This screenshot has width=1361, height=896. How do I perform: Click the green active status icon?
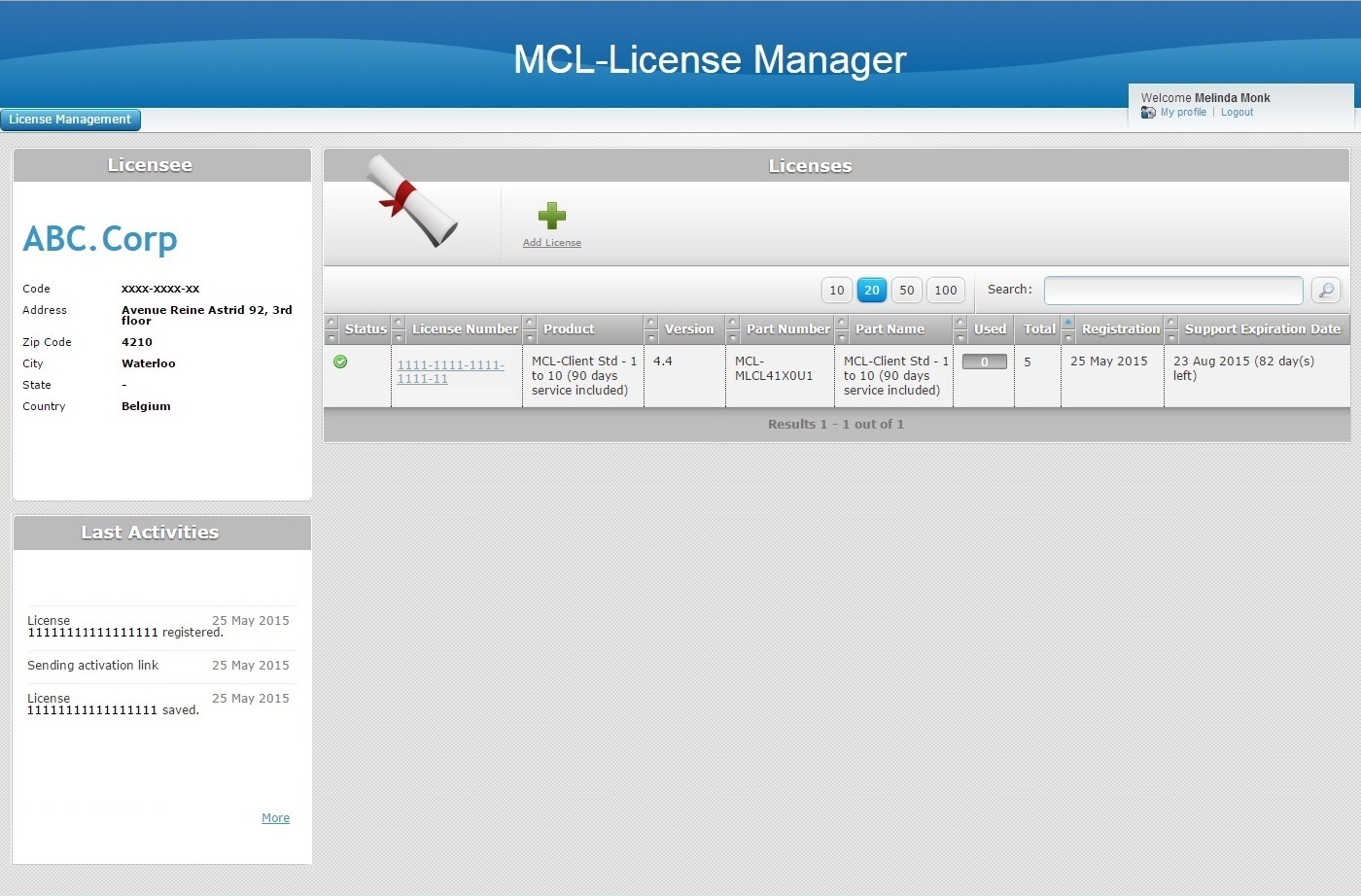click(340, 362)
